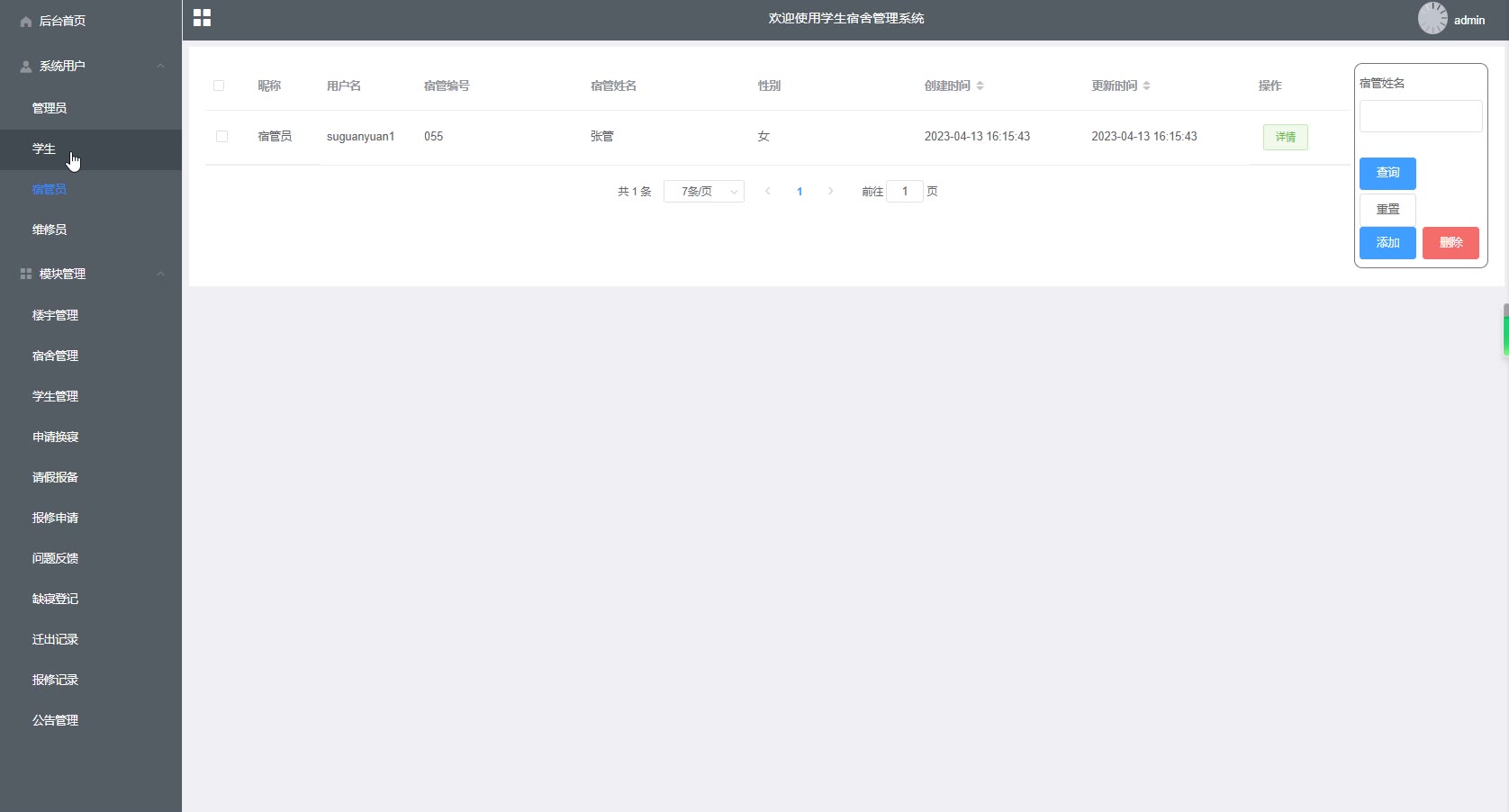Click the admin username in header
The image size is (1509, 812).
coord(1469,20)
